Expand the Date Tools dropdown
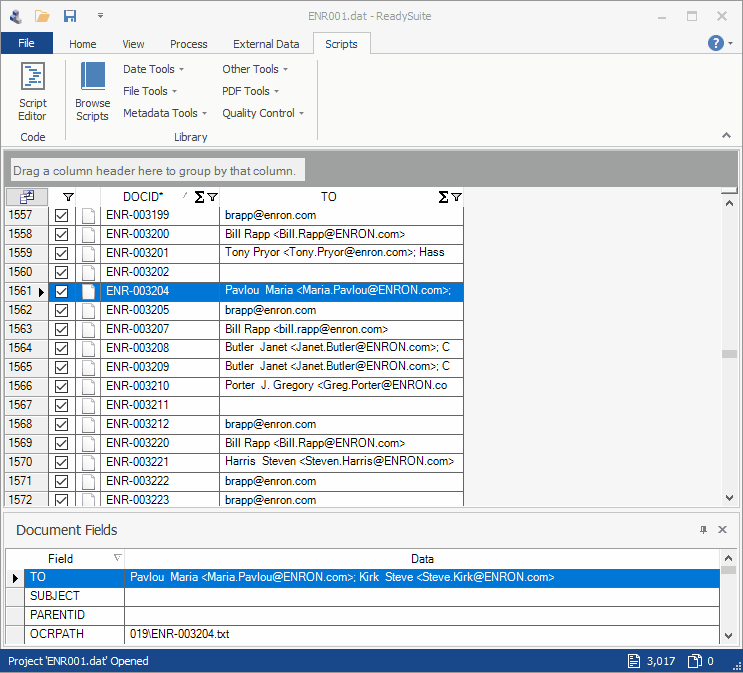Image resolution: width=743 pixels, height=673 pixels. pos(154,69)
